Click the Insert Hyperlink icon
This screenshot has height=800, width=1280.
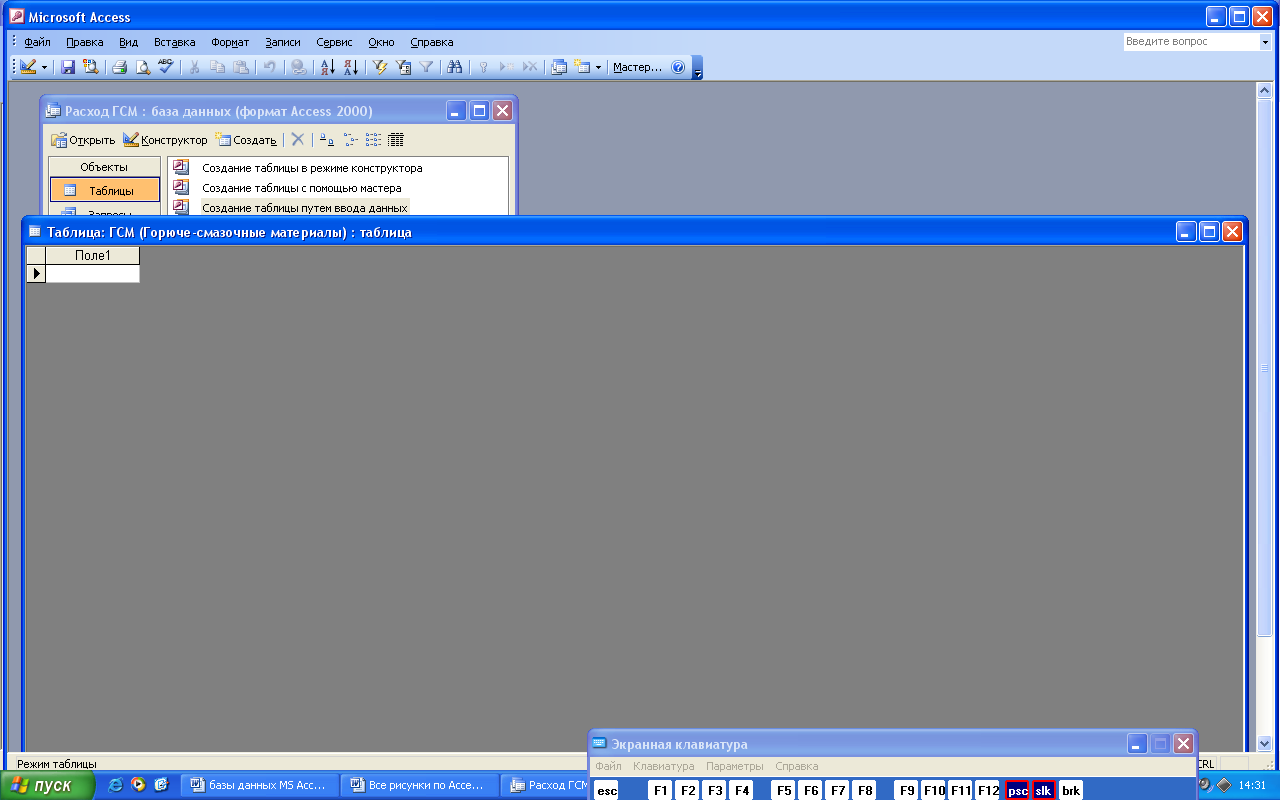pos(298,67)
